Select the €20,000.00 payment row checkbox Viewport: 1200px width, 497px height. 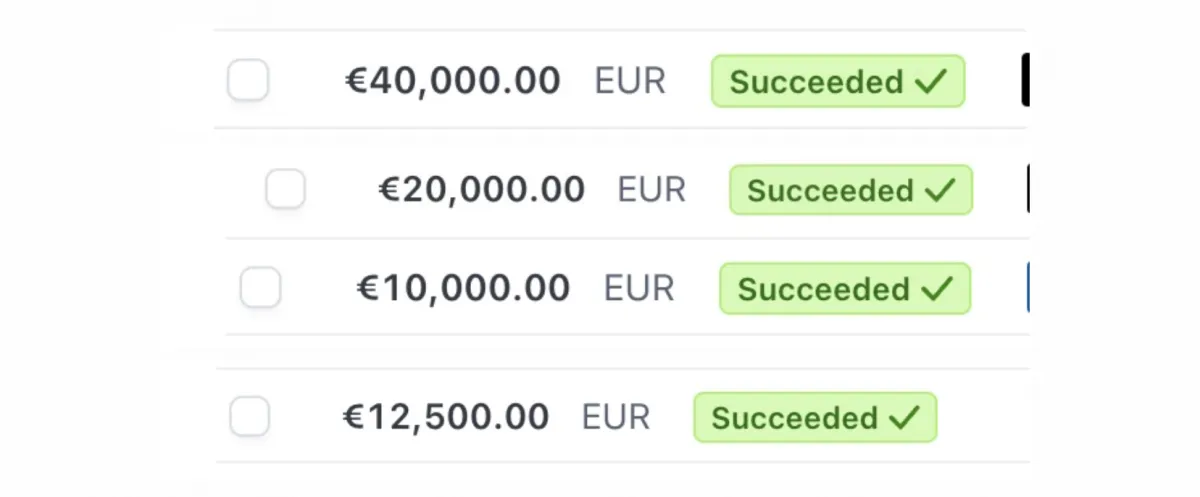[x=285, y=189]
